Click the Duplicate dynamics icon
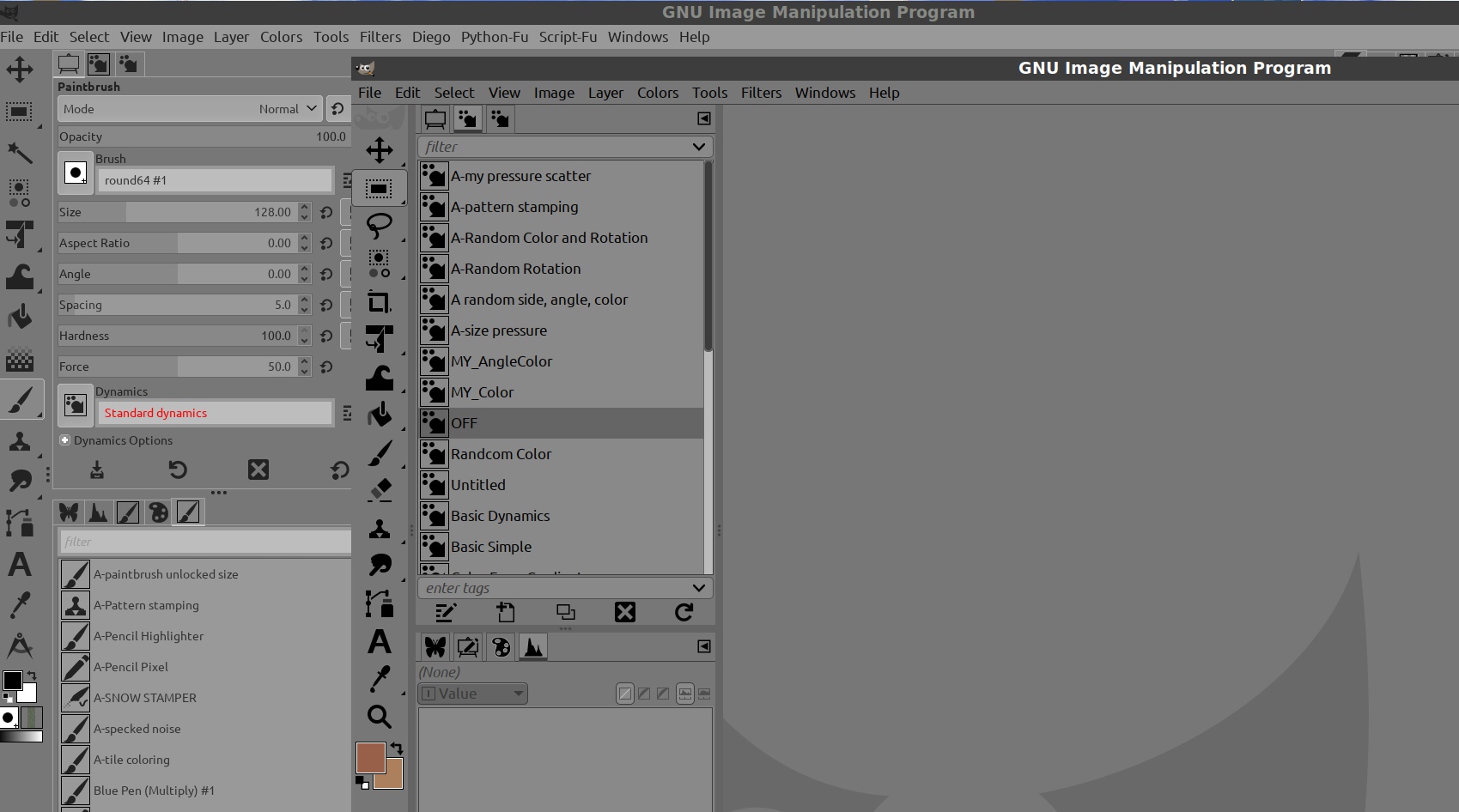1459x812 pixels. pyautogui.click(x=565, y=612)
